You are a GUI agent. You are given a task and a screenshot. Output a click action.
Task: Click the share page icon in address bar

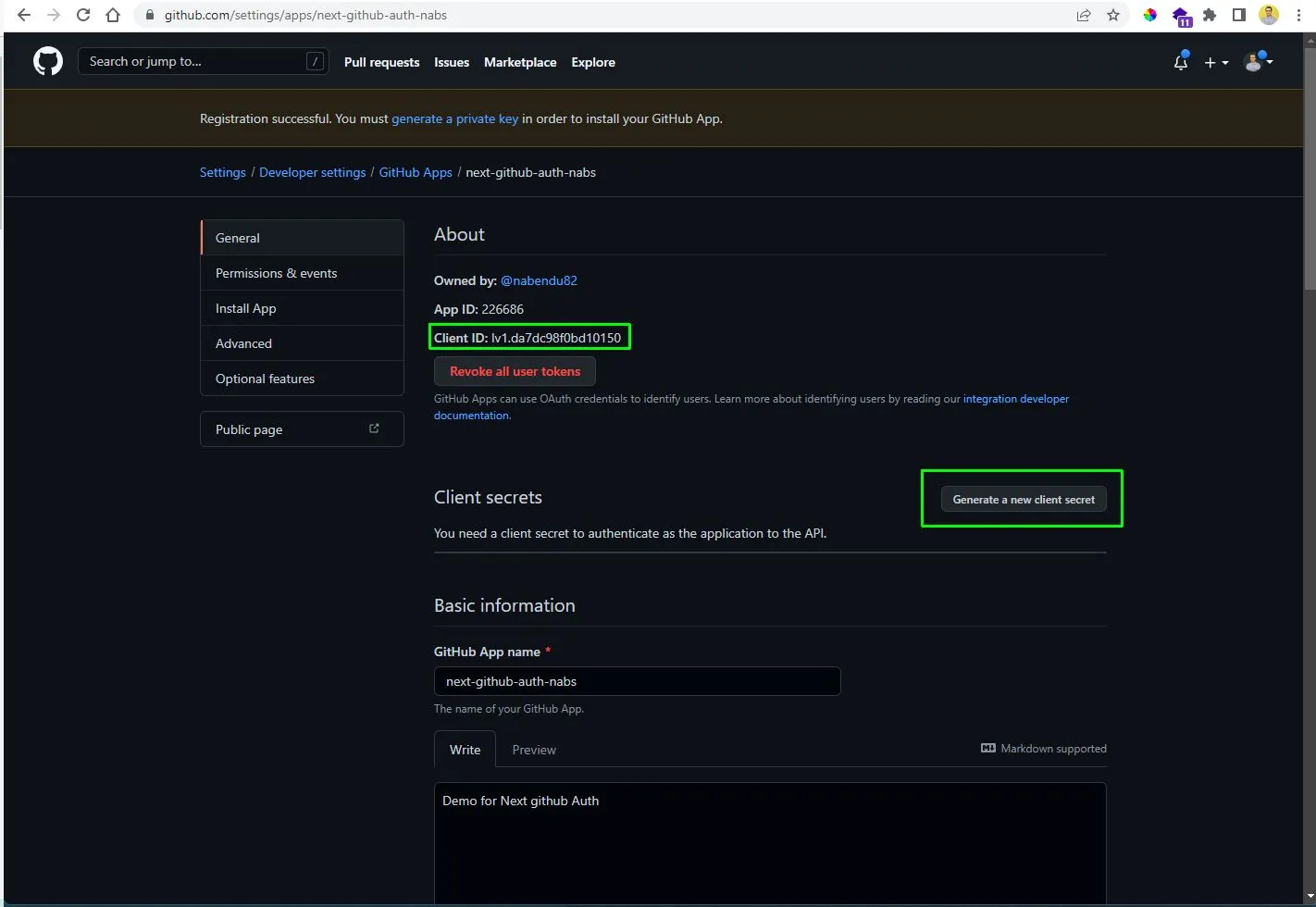click(x=1084, y=15)
